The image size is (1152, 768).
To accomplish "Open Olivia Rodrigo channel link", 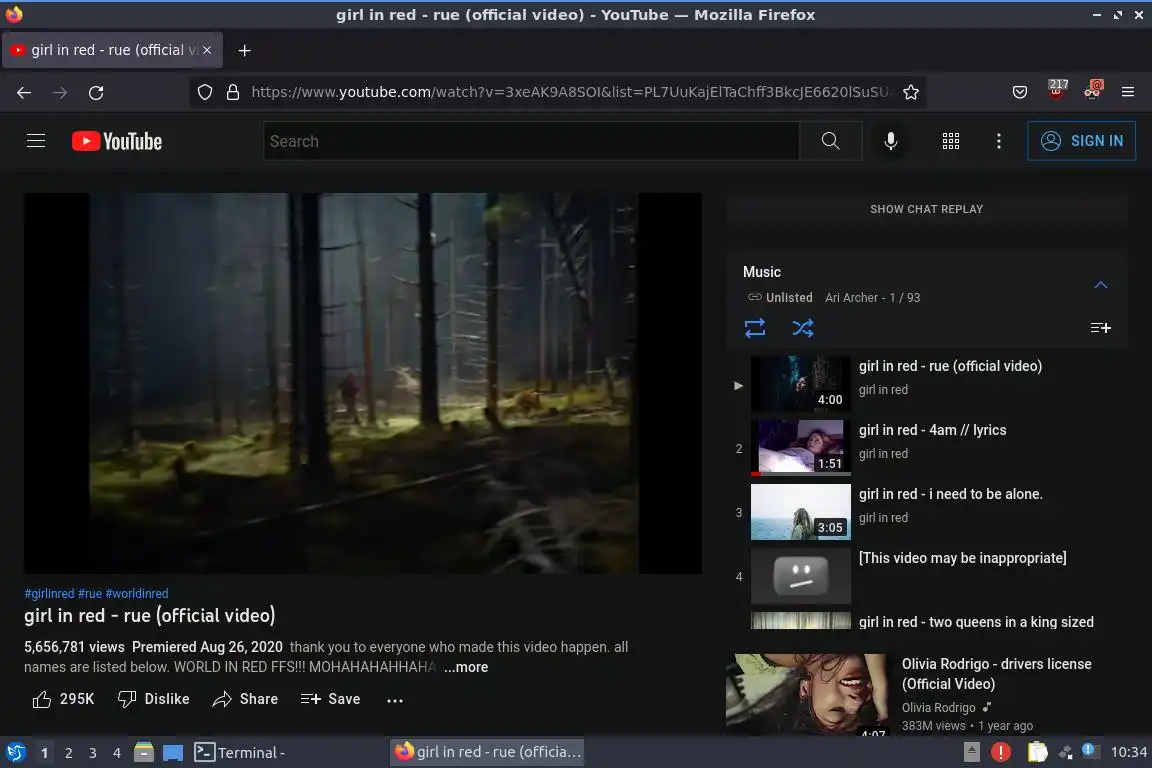I will coord(938,708).
